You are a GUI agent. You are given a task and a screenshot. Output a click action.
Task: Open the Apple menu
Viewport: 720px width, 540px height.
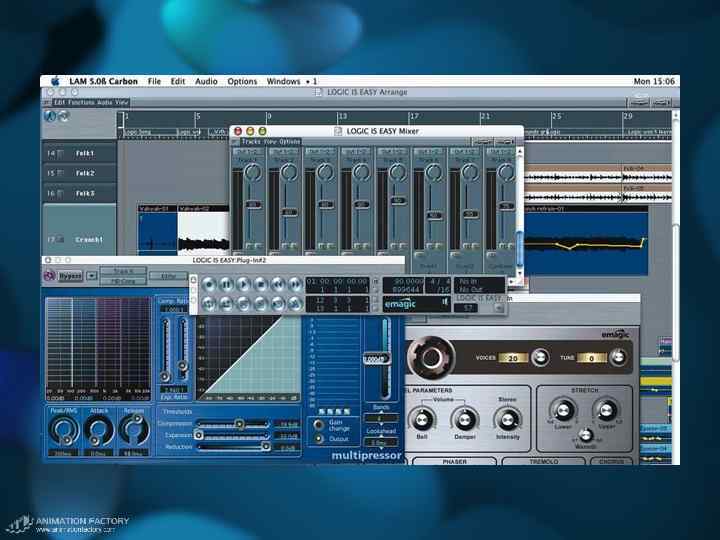pos(55,81)
